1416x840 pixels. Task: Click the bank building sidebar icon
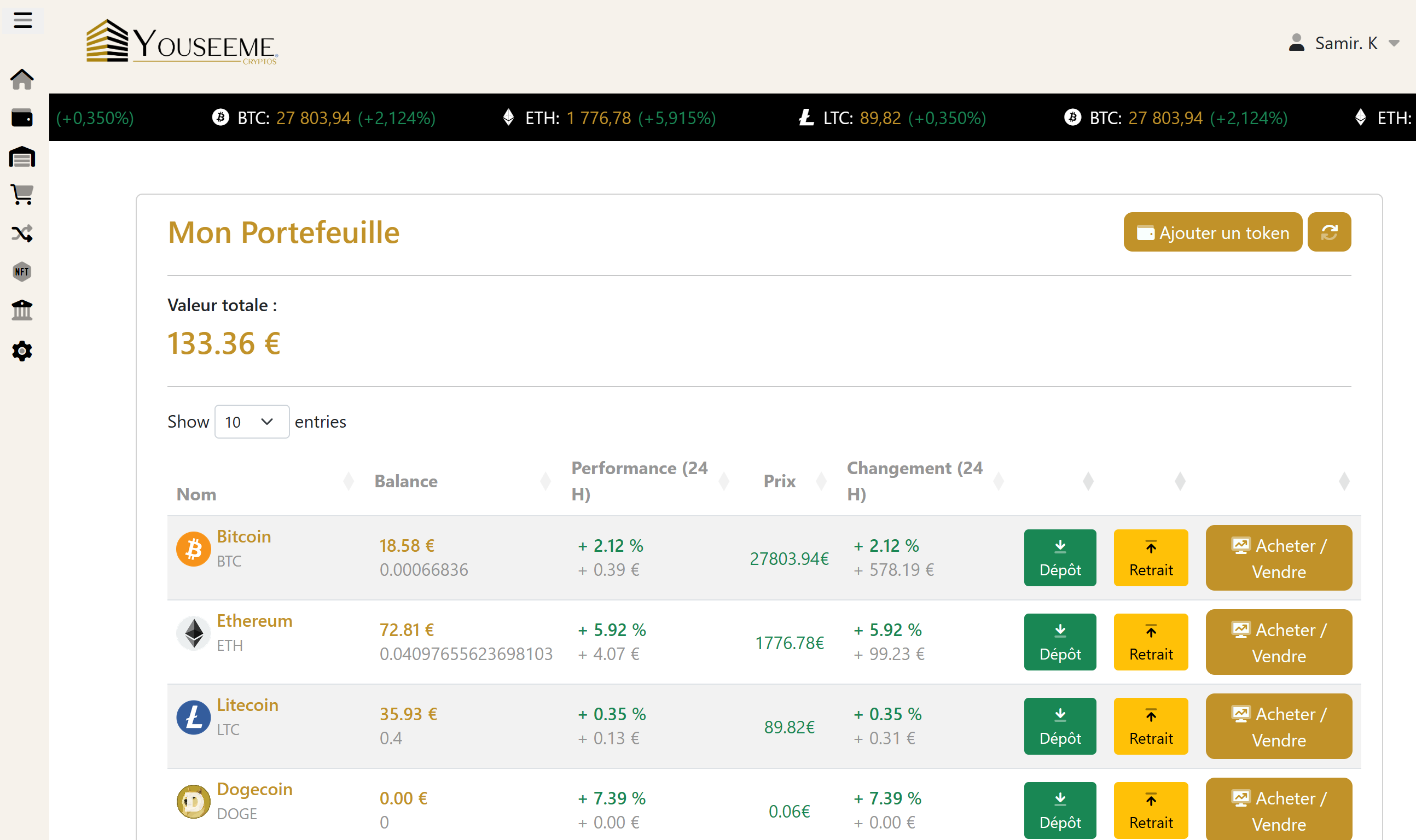[x=22, y=310]
